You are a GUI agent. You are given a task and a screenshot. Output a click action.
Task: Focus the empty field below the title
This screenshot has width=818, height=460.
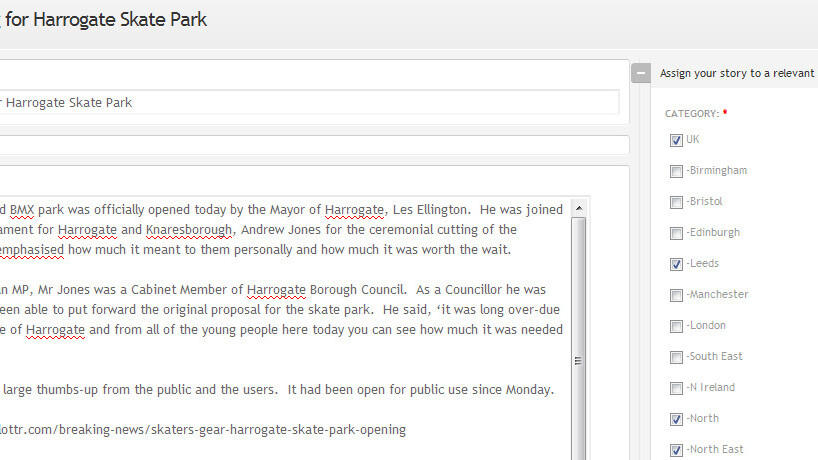click(x=300, y=146)
